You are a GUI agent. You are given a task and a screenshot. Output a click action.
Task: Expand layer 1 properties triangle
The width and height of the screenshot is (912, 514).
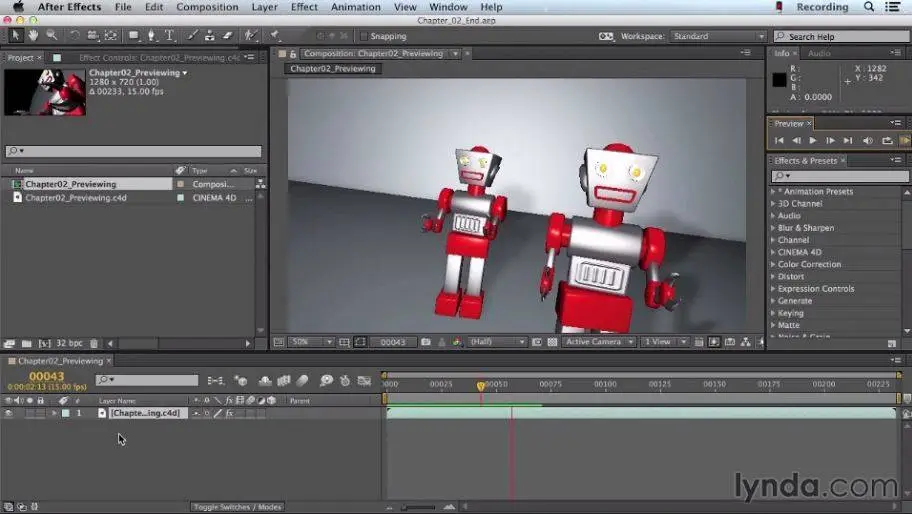pyautogui.click(x=54, y=413)
